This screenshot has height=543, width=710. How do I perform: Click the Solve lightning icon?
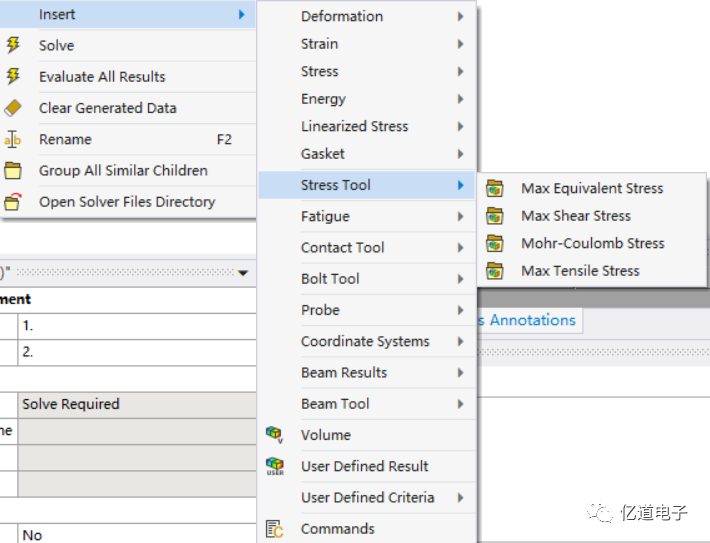pyautogui.click(x=13, y=45)
